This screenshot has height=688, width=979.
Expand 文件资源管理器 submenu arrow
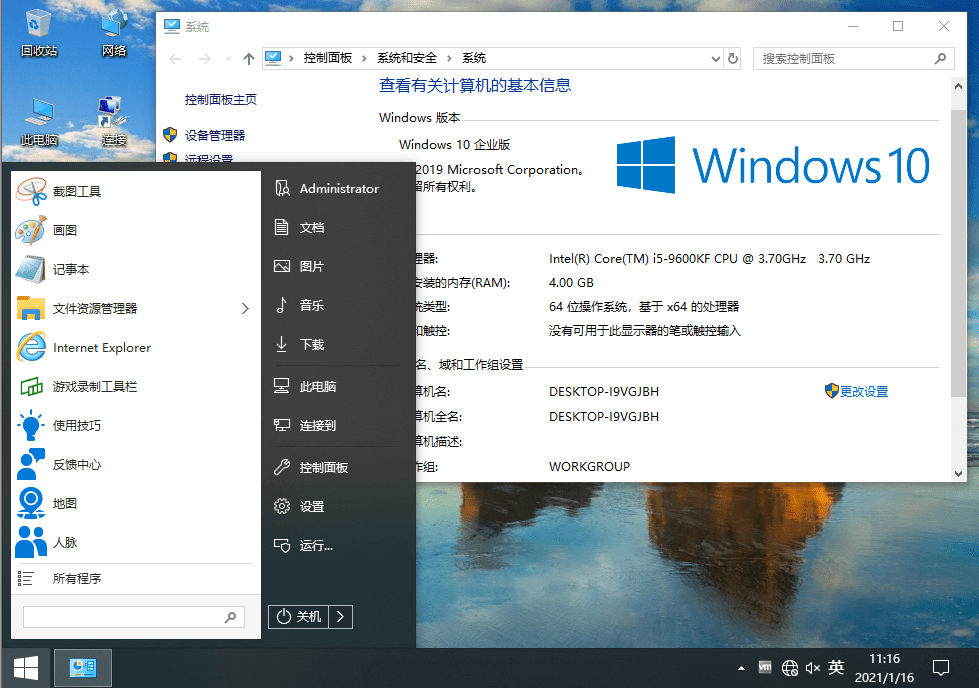click(245, 308)
